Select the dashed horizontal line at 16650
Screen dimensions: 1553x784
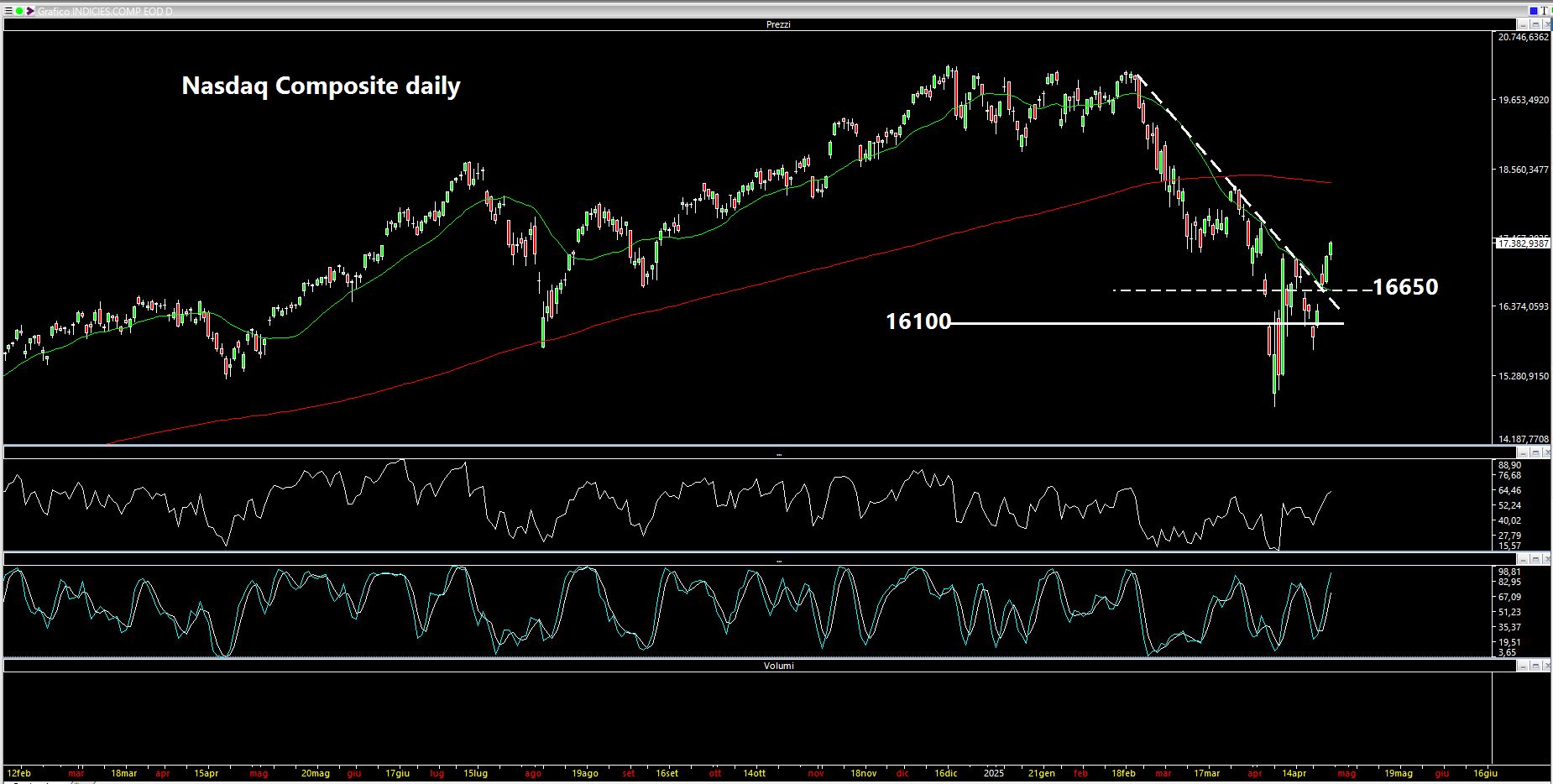pos(1242,290)
